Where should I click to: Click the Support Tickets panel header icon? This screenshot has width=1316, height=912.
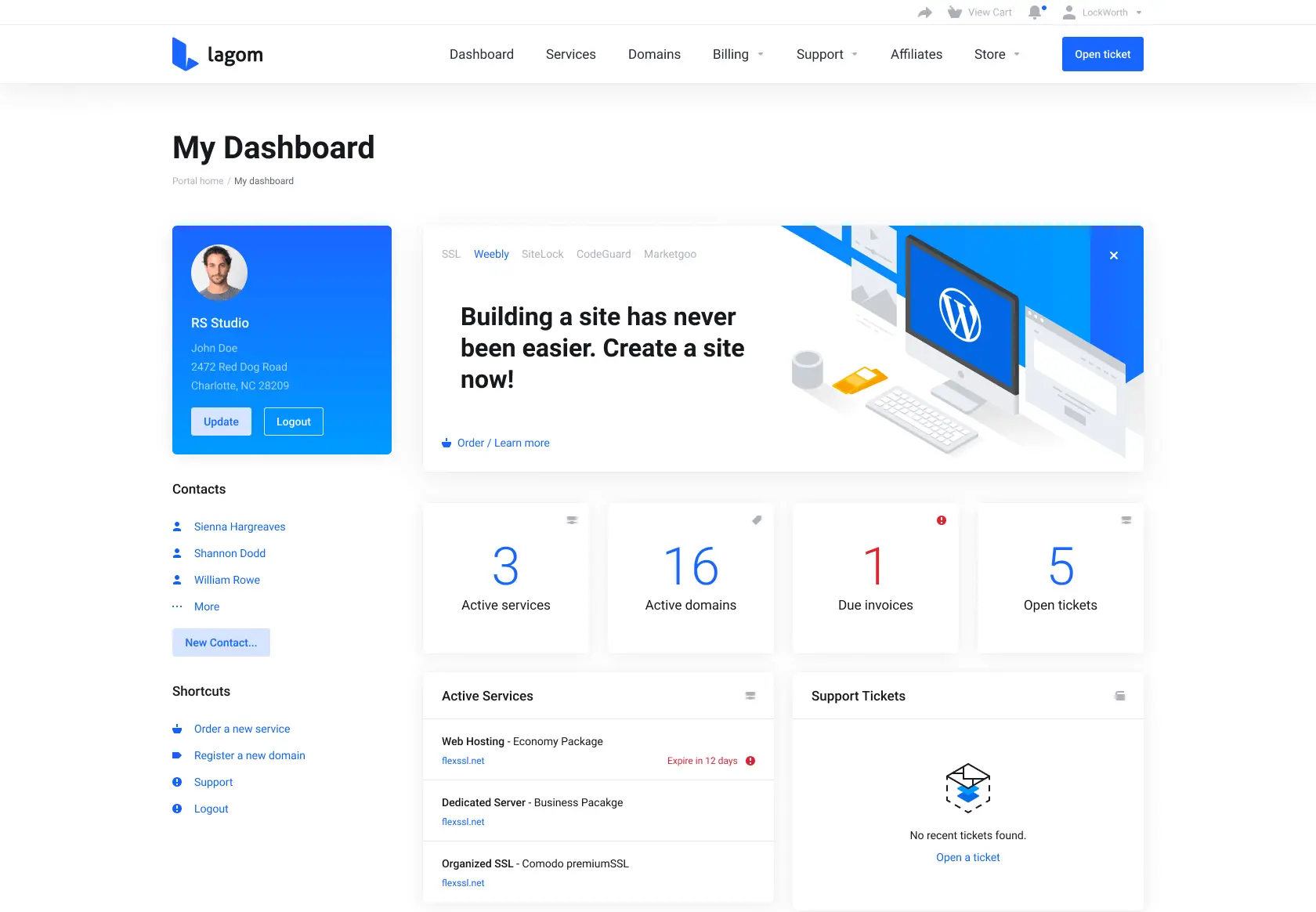coord(1120,696)
